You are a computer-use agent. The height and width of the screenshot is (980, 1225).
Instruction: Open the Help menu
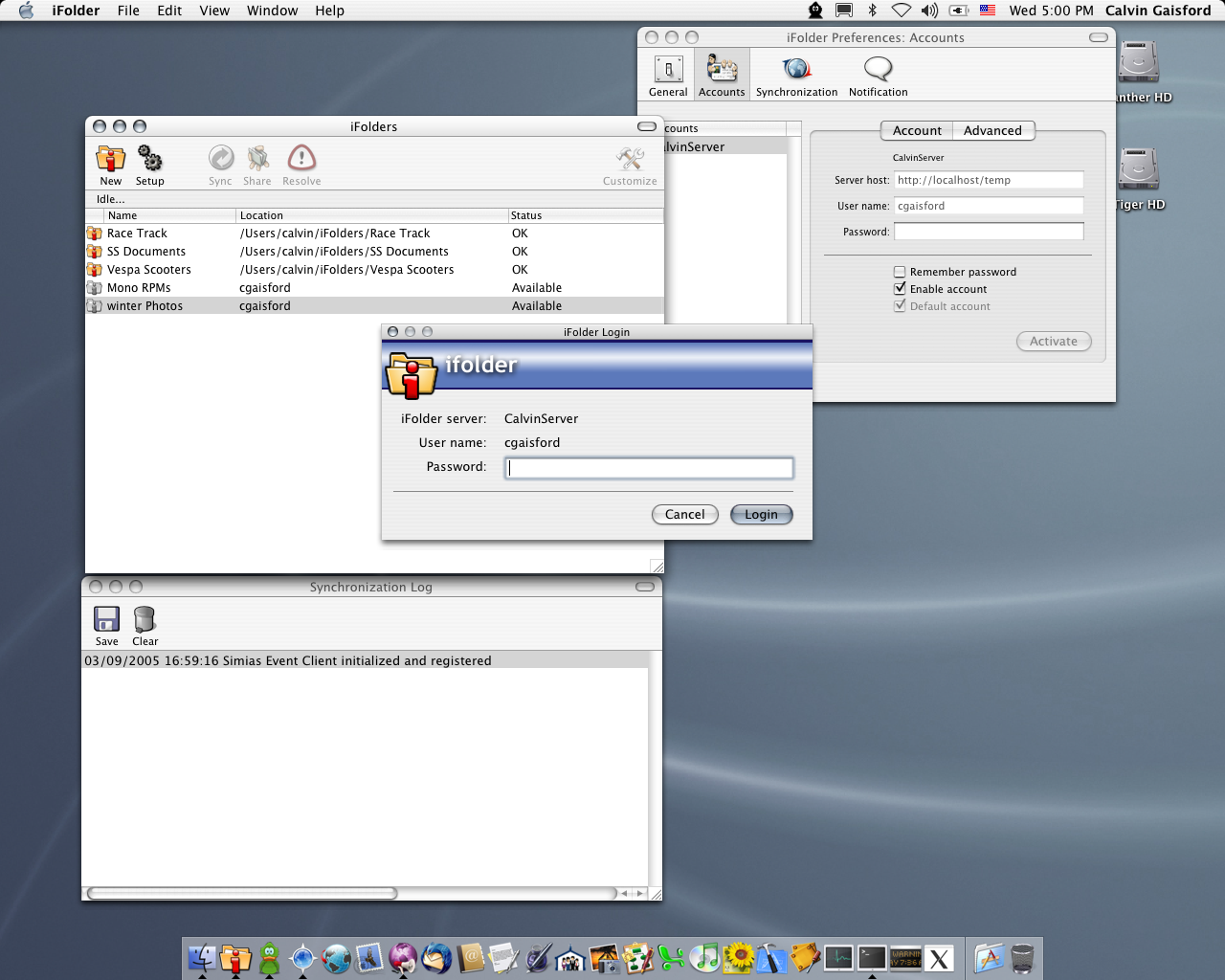click(x=329, y=11)
